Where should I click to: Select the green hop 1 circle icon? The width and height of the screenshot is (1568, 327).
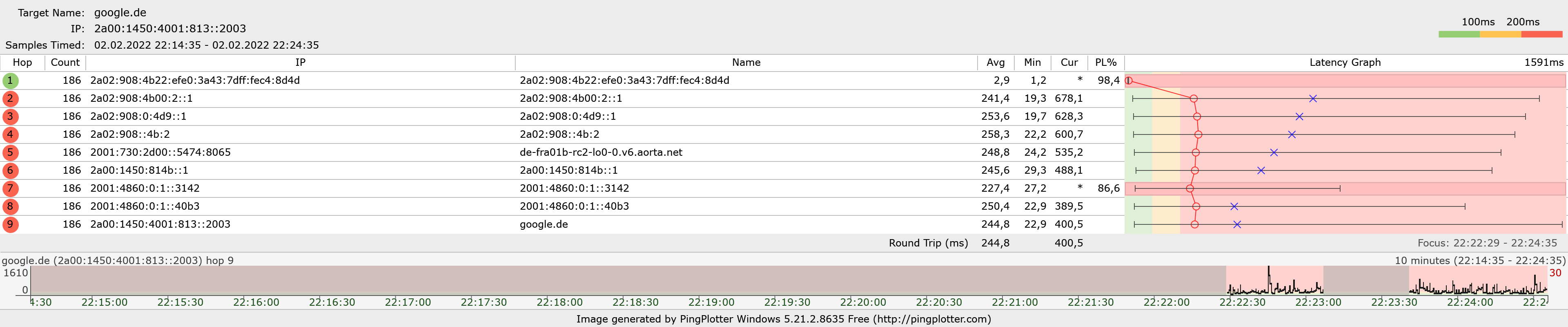[10, 81]
